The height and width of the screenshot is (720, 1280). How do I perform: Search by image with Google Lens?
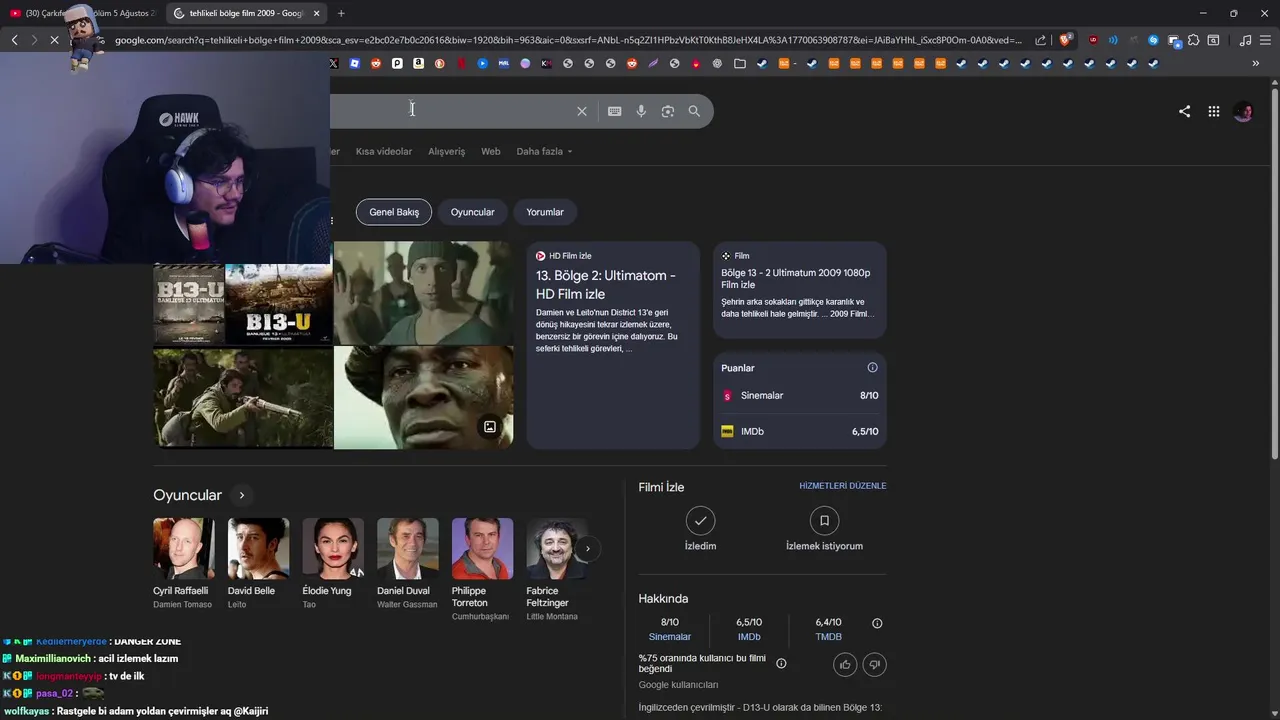click(x=668, y=111)
